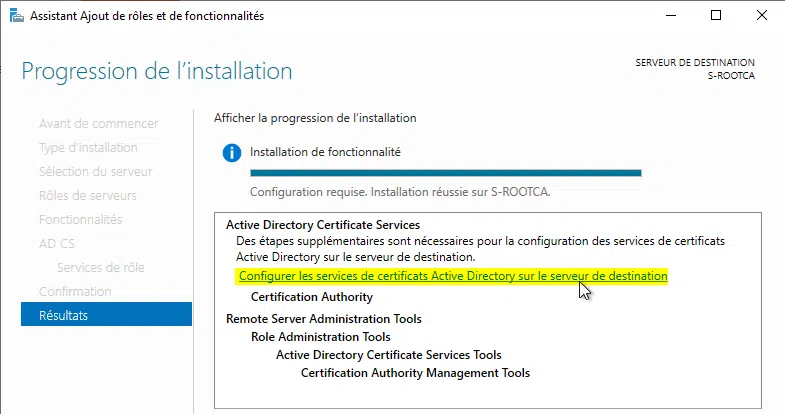
Task: Click the Des étapes supplémentaires sont nécessaires message
Action: click(481, 249)
